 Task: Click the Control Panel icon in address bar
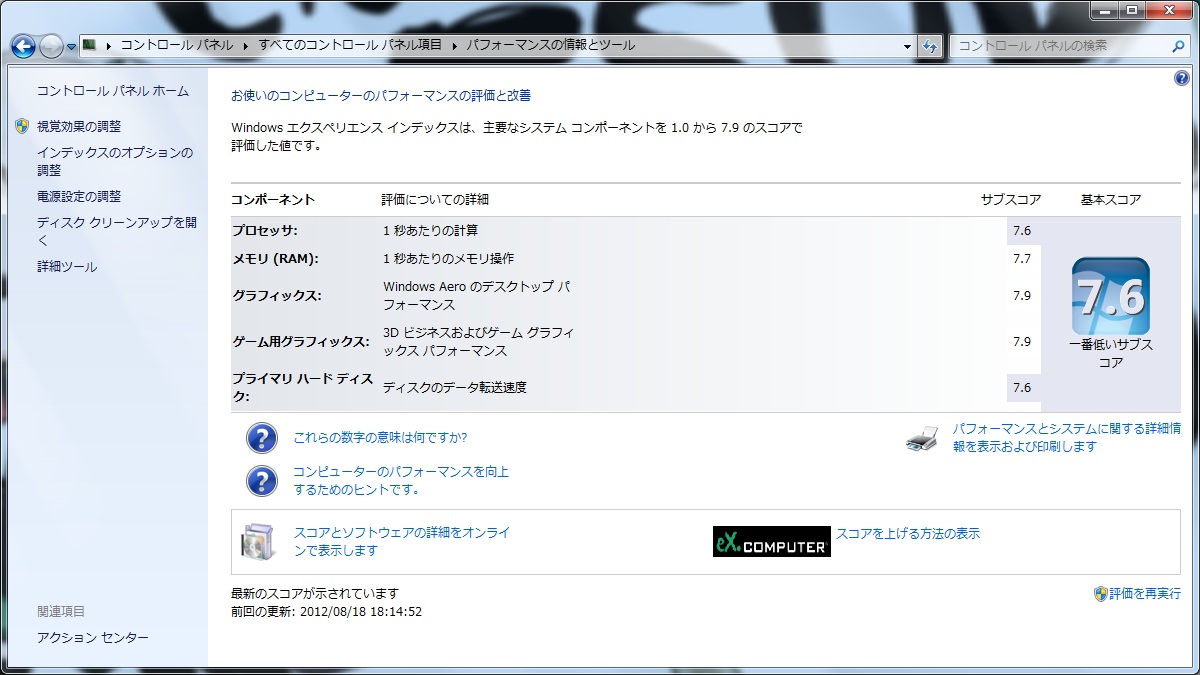89,45
